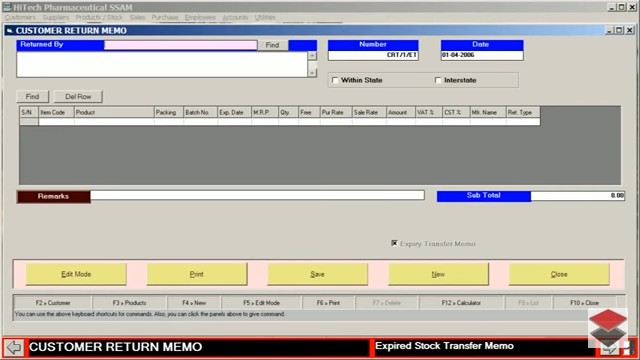Click the F3 Products shortcut panel
Screen dimensions: 640x360
pos(129,303)
